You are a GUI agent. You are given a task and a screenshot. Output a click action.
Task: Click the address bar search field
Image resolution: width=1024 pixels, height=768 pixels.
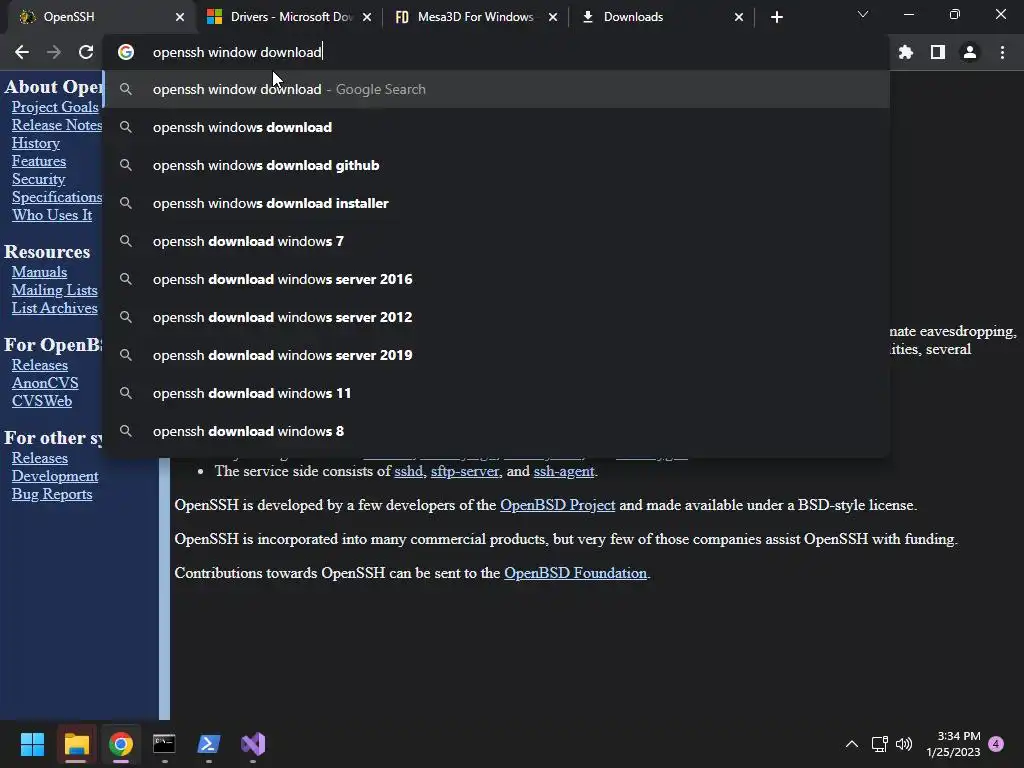click(496, 52)
